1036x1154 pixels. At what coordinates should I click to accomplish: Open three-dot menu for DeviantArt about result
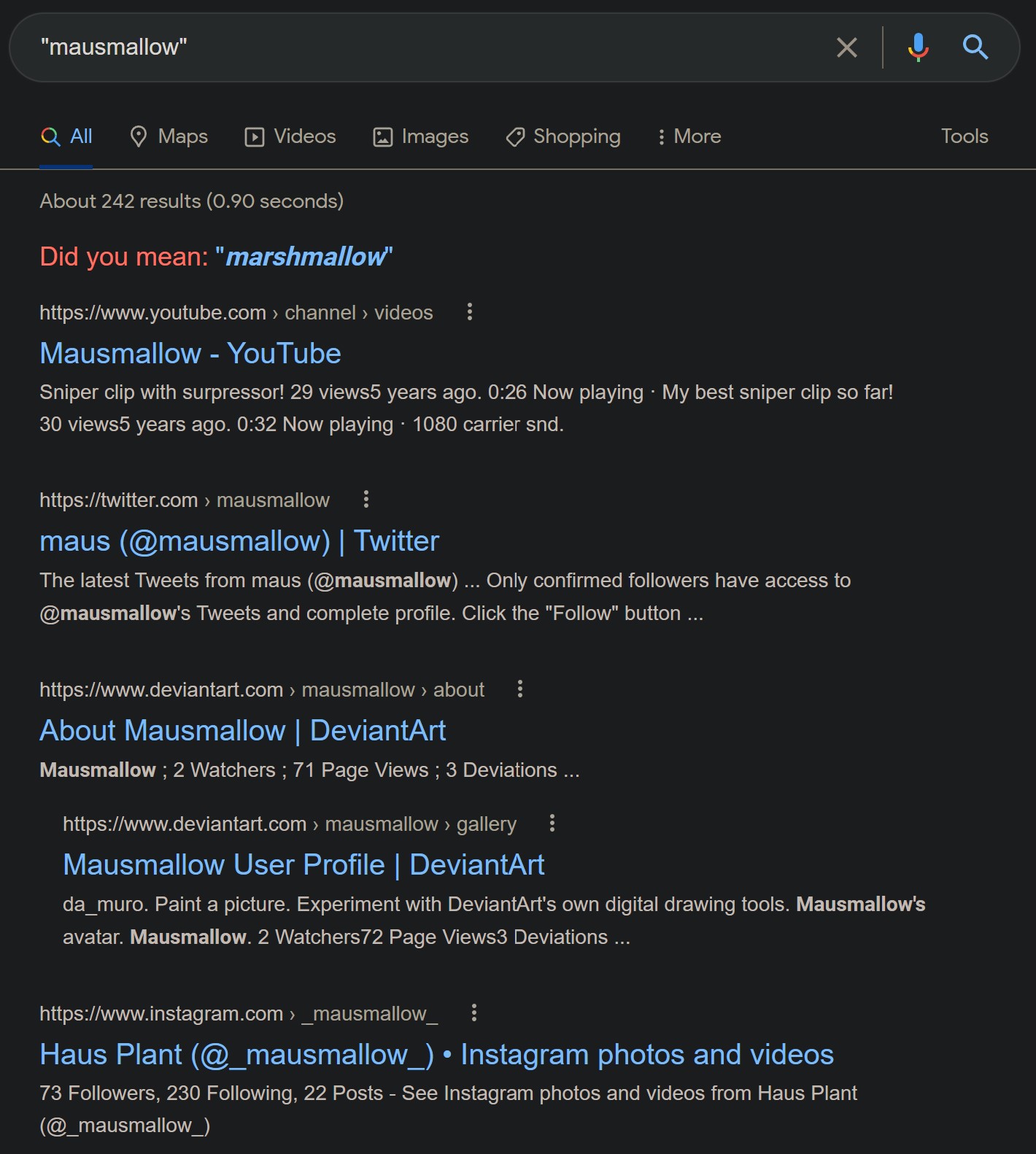point(520,689)
